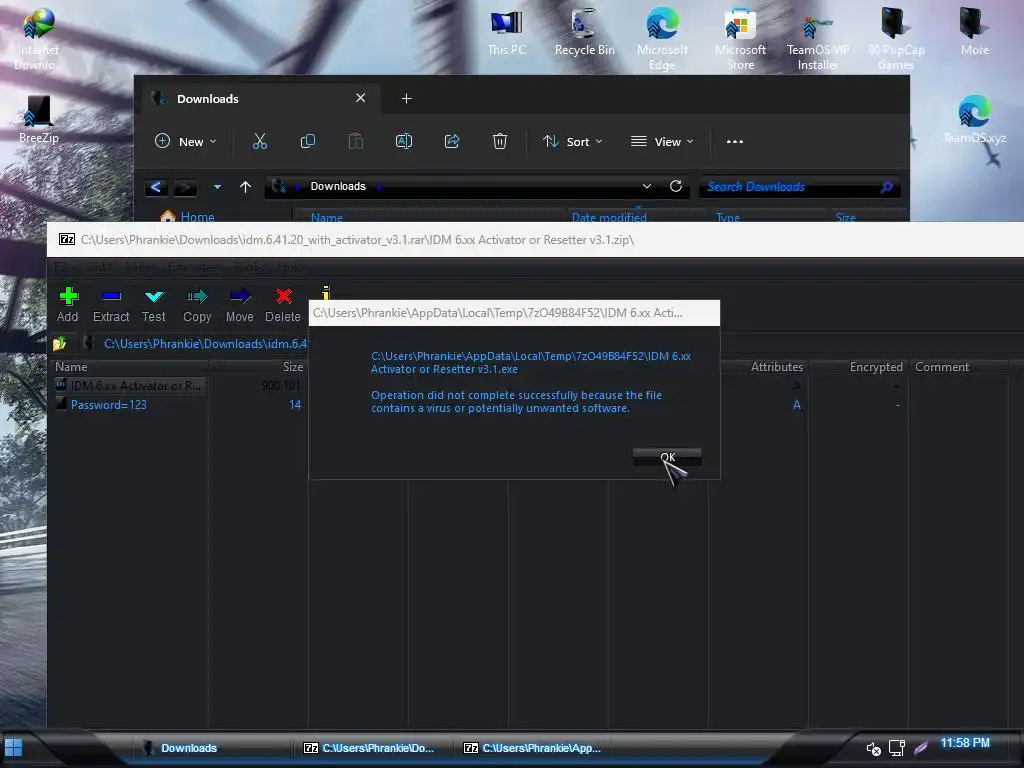Open the TeamOS VIP Installer icon
Screen dimensions: 1024x768
(x=818, y=38)
